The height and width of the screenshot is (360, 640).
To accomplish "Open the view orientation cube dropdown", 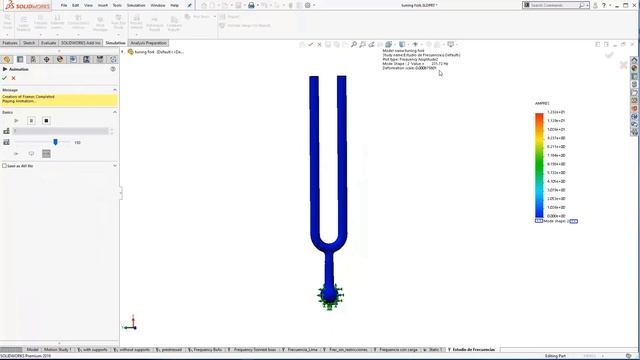I will click(389, 44).
